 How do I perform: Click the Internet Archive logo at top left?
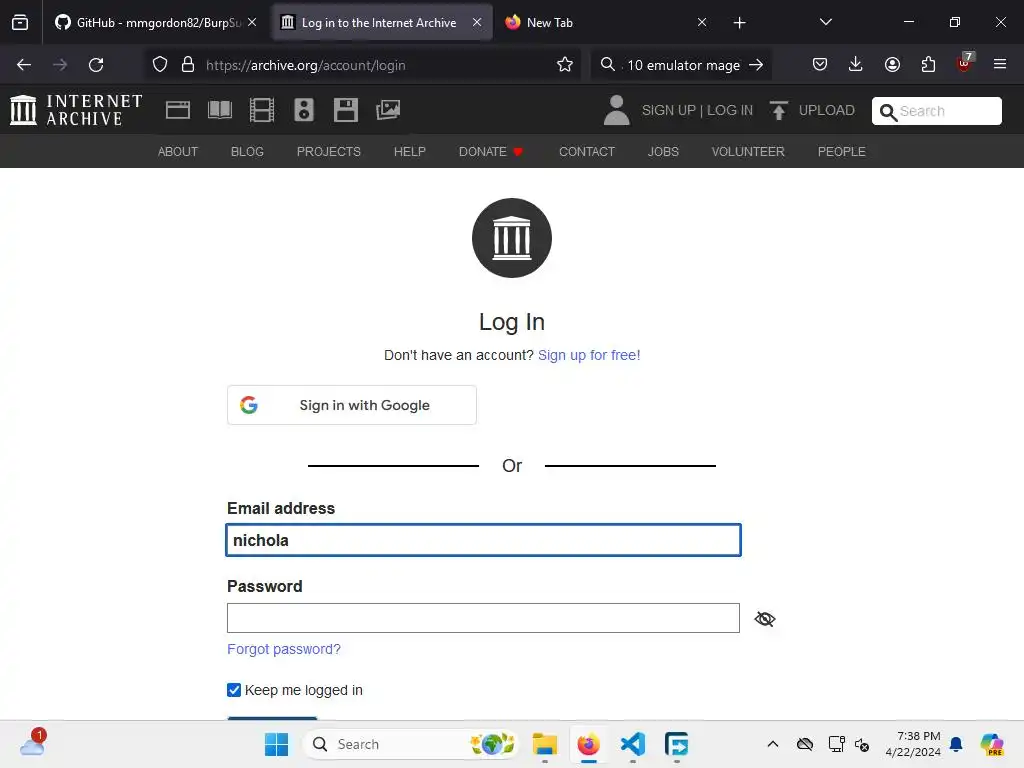point(76,110)
